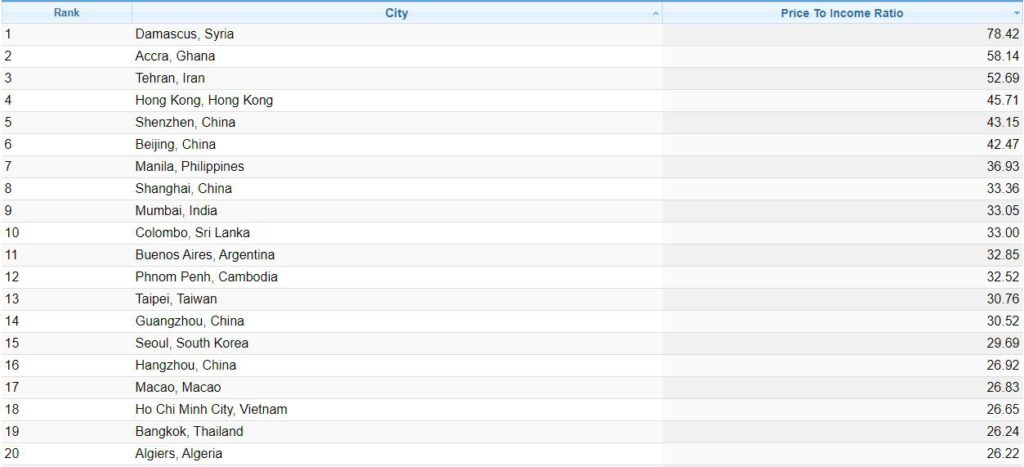Sort by City column header
This screenshot has width=1024, height=467.
396,13
